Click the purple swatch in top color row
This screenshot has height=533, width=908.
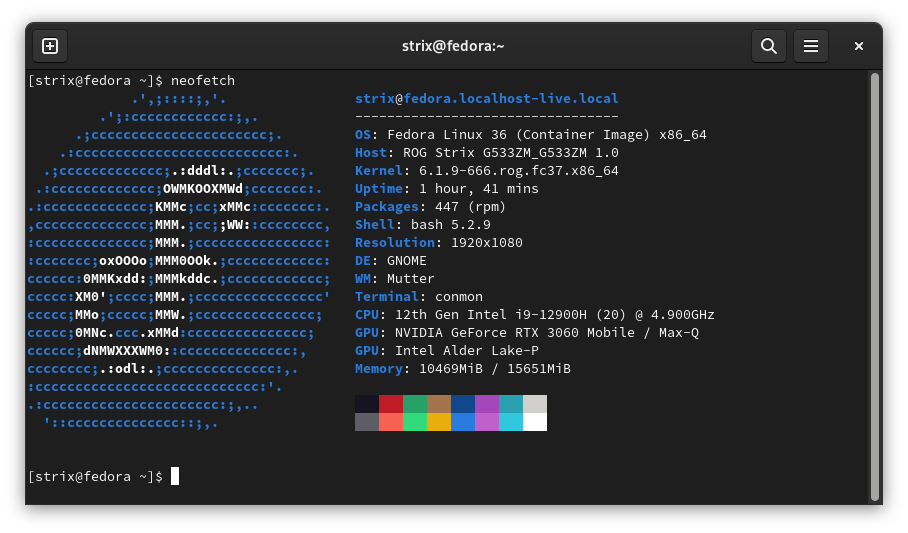coord(487,404)
